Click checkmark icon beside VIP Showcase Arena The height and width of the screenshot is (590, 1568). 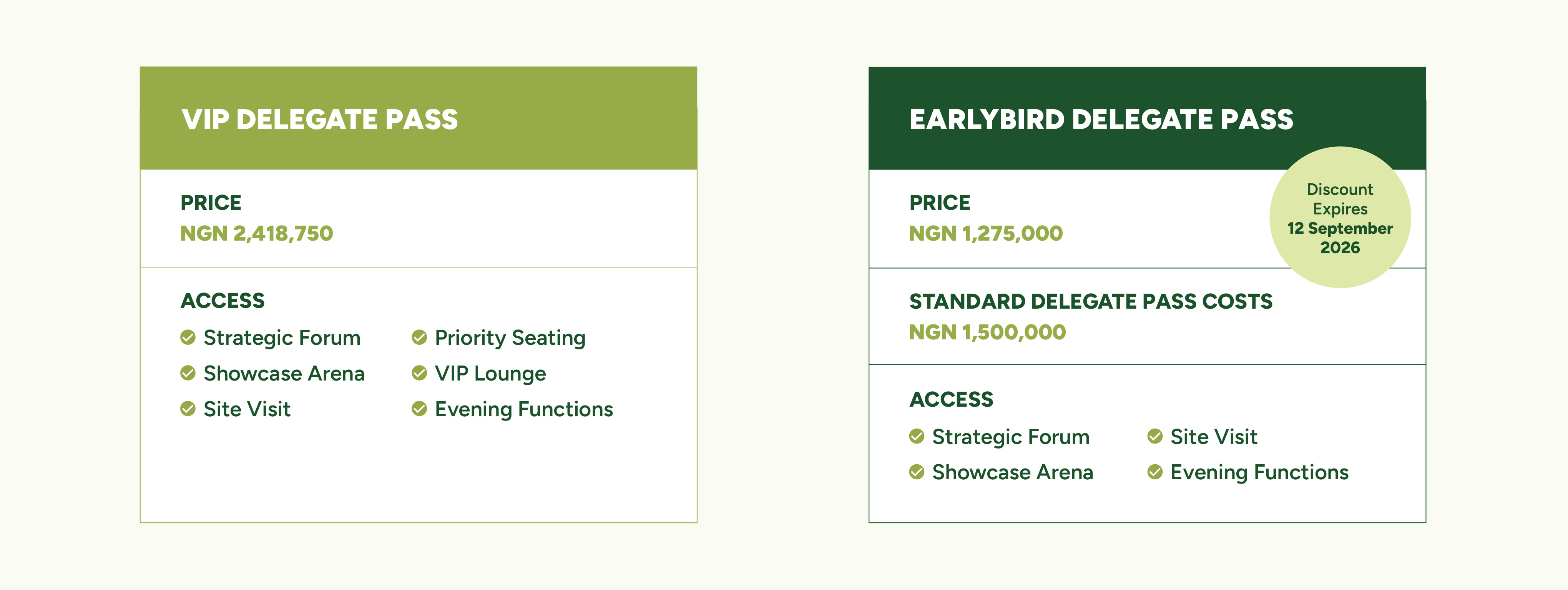[188, 373]
